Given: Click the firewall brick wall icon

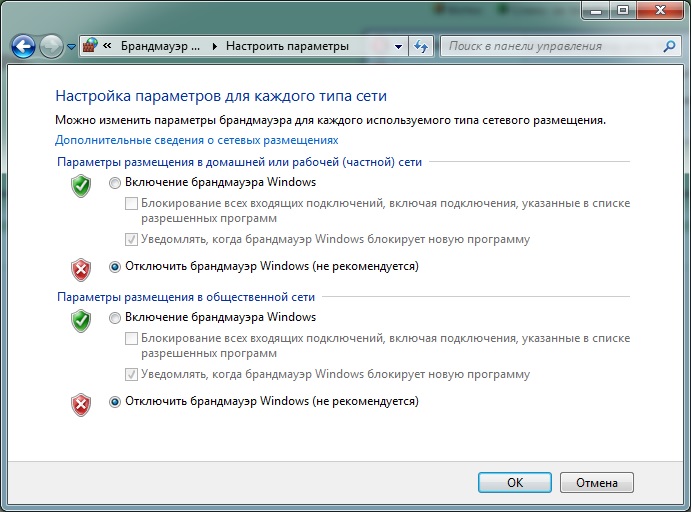Looking at the screenshot, I should click(x=90, y=45).
